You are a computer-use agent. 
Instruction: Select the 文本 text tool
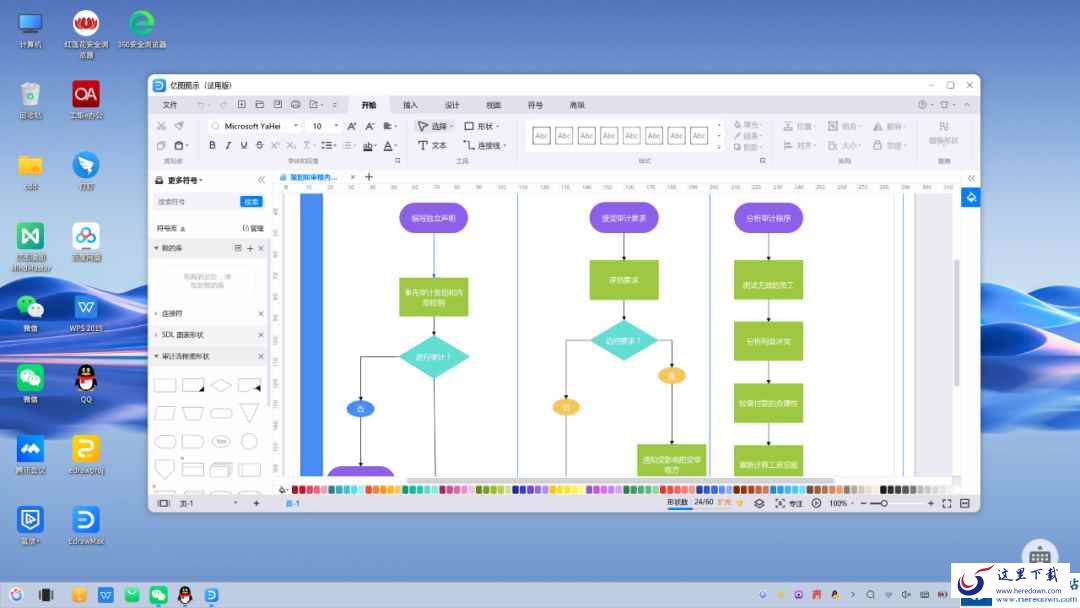tap(433, 145)
